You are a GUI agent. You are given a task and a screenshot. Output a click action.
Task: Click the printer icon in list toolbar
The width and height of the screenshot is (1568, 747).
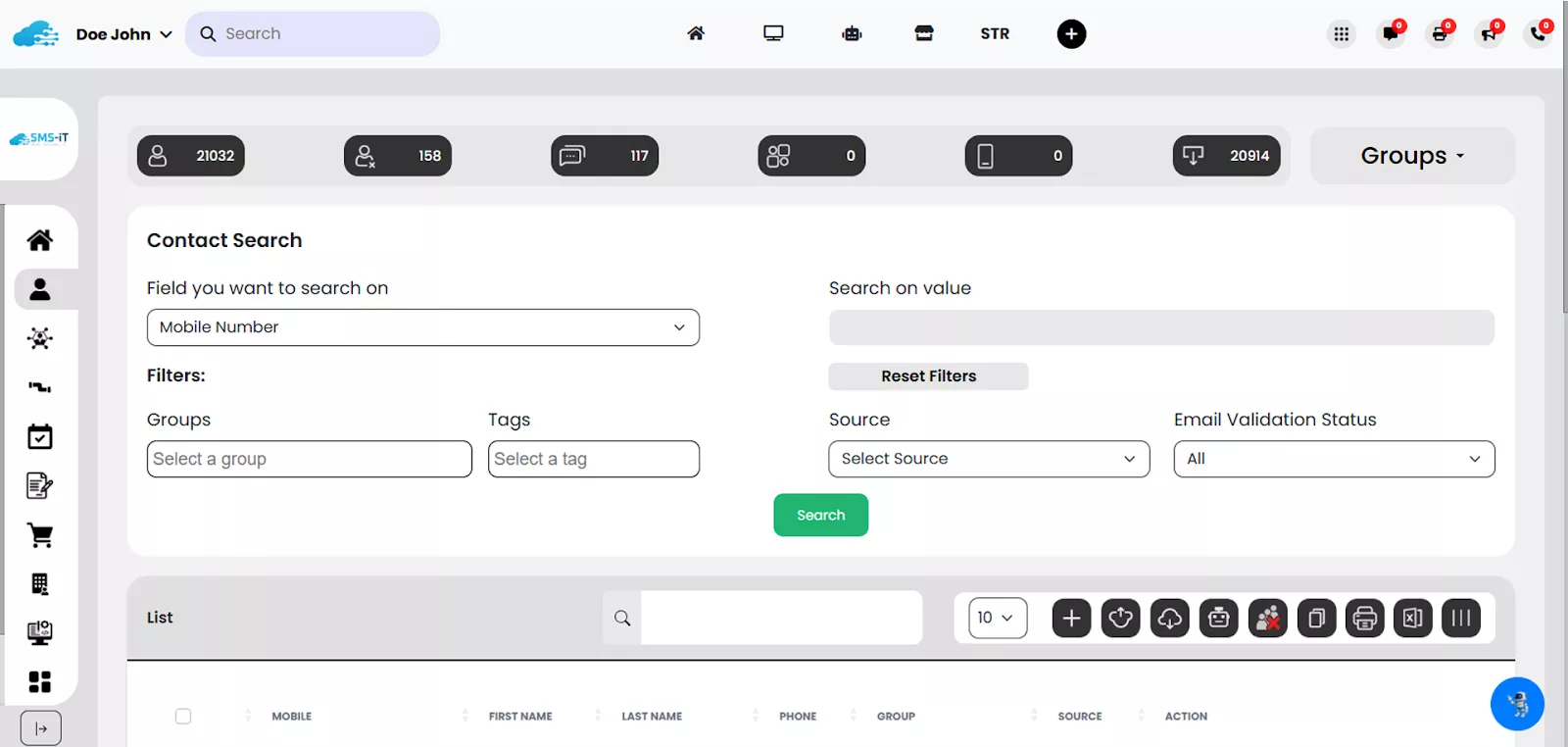(x=1364, y=618)
